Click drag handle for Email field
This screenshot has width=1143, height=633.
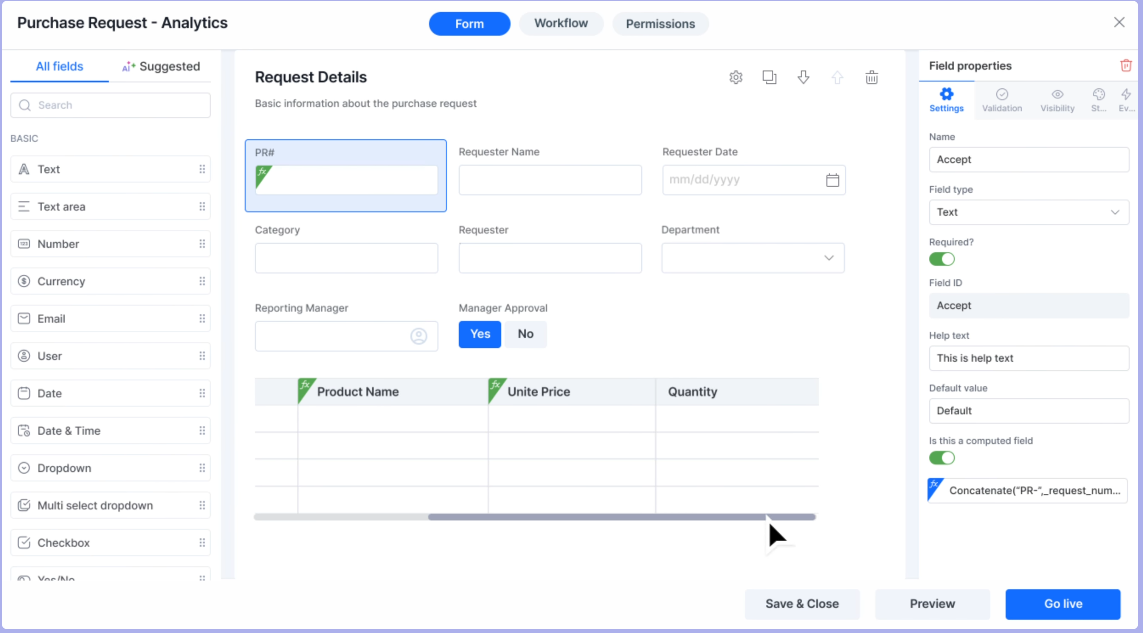pyautogui.click(x=202, y=319)
